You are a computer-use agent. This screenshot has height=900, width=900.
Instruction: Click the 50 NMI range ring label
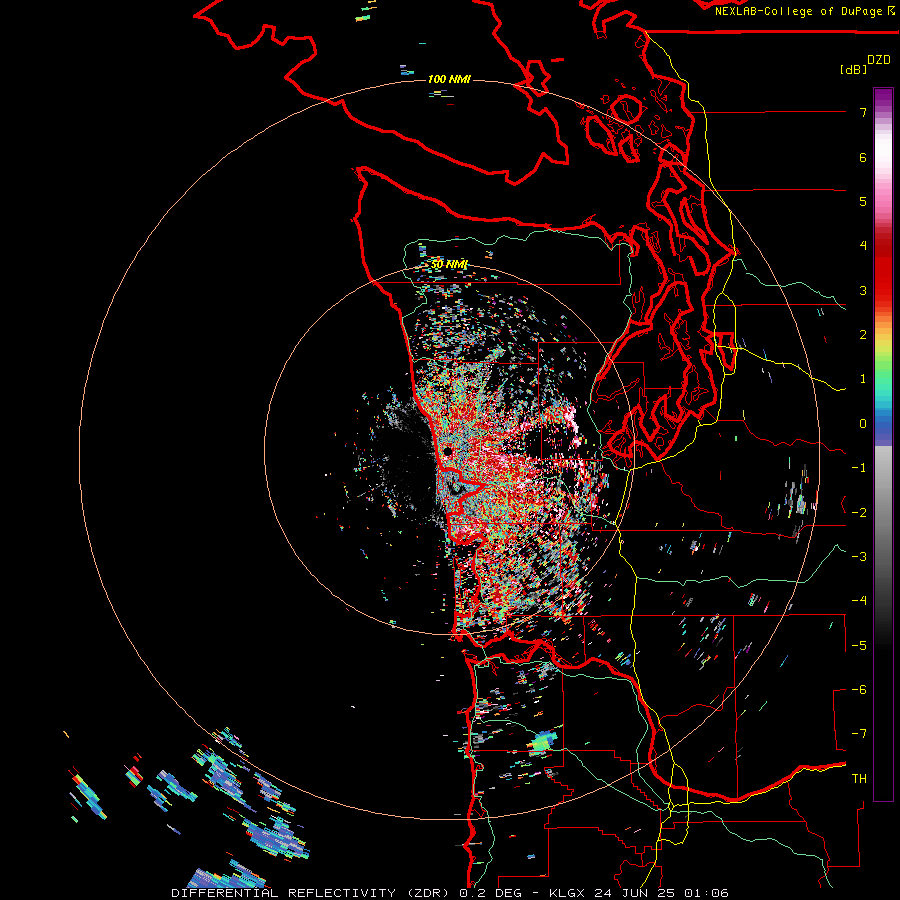(x=449, y=265)
